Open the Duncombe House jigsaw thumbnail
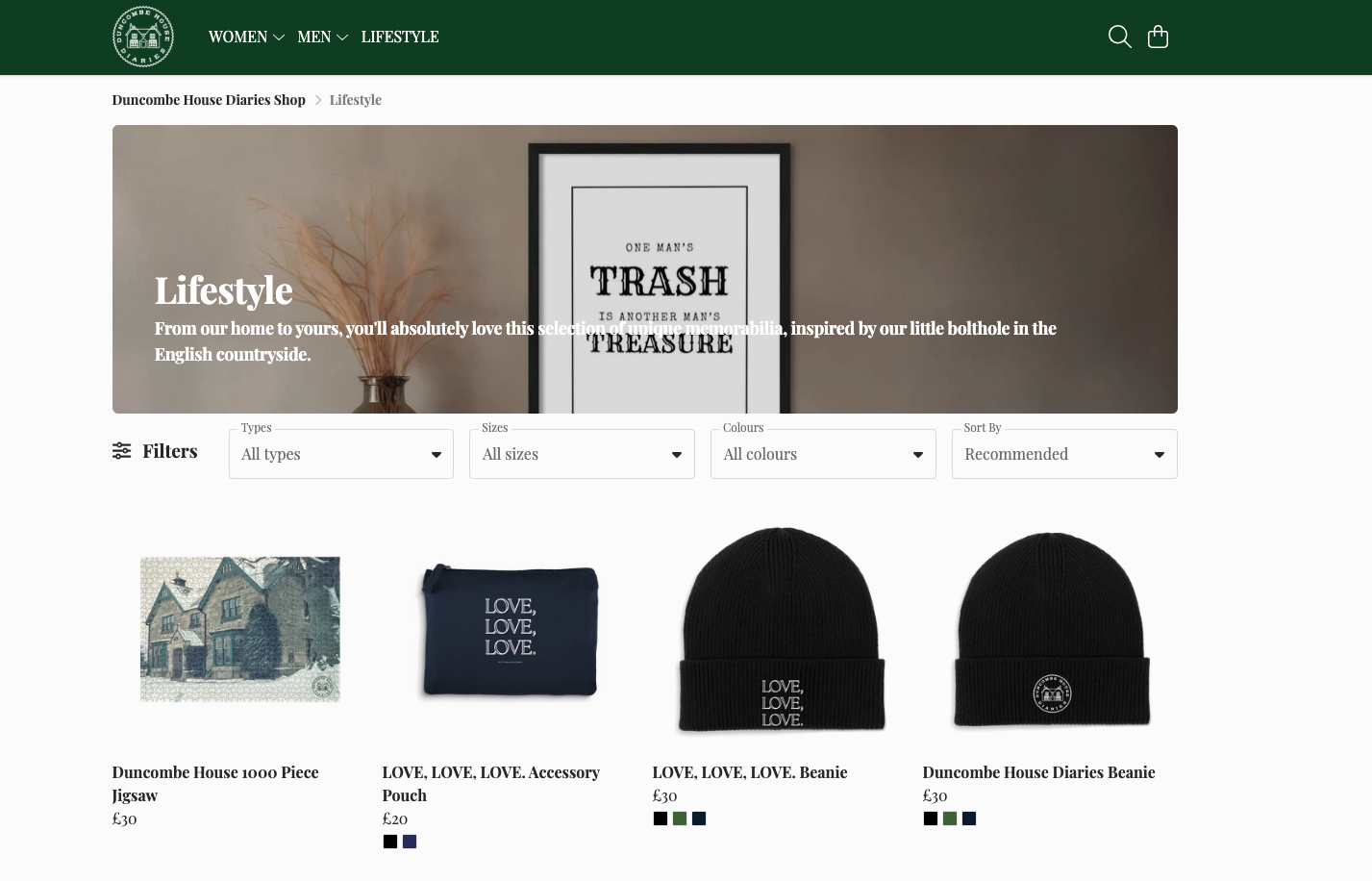Image resolution: width=1372 pixels, height=881 pixels. [x=240, y=629]
